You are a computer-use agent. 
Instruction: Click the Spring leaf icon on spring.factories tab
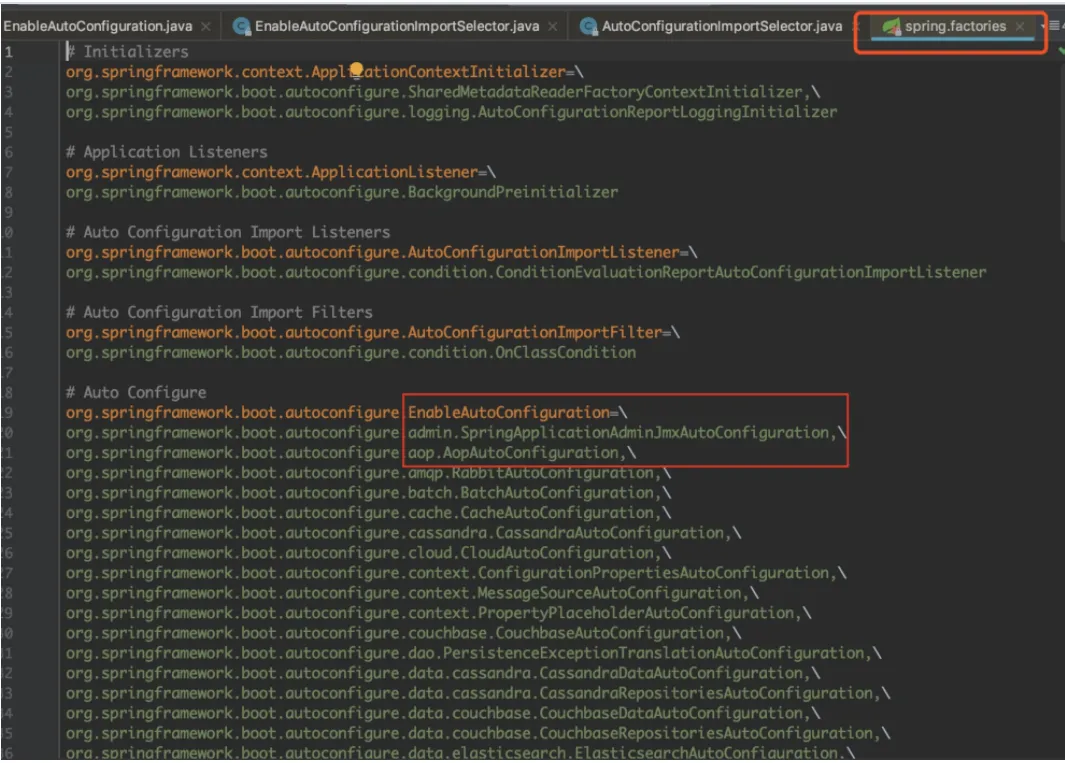tap(891, 26)
